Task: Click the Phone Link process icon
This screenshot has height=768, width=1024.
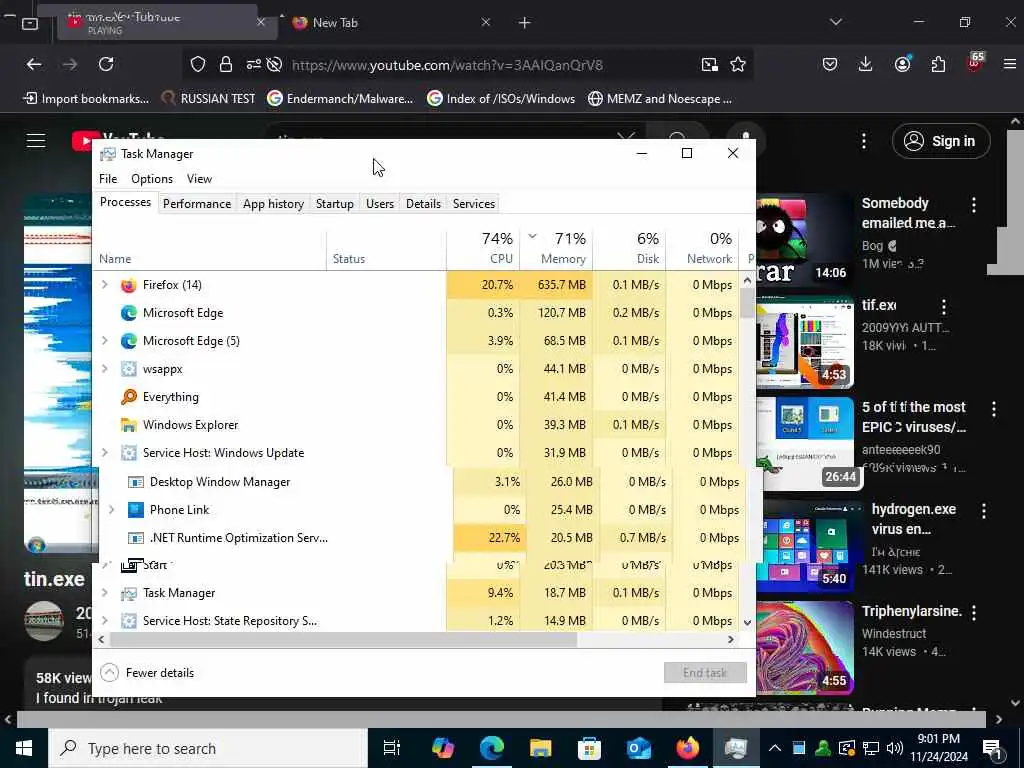Action: 136,510
